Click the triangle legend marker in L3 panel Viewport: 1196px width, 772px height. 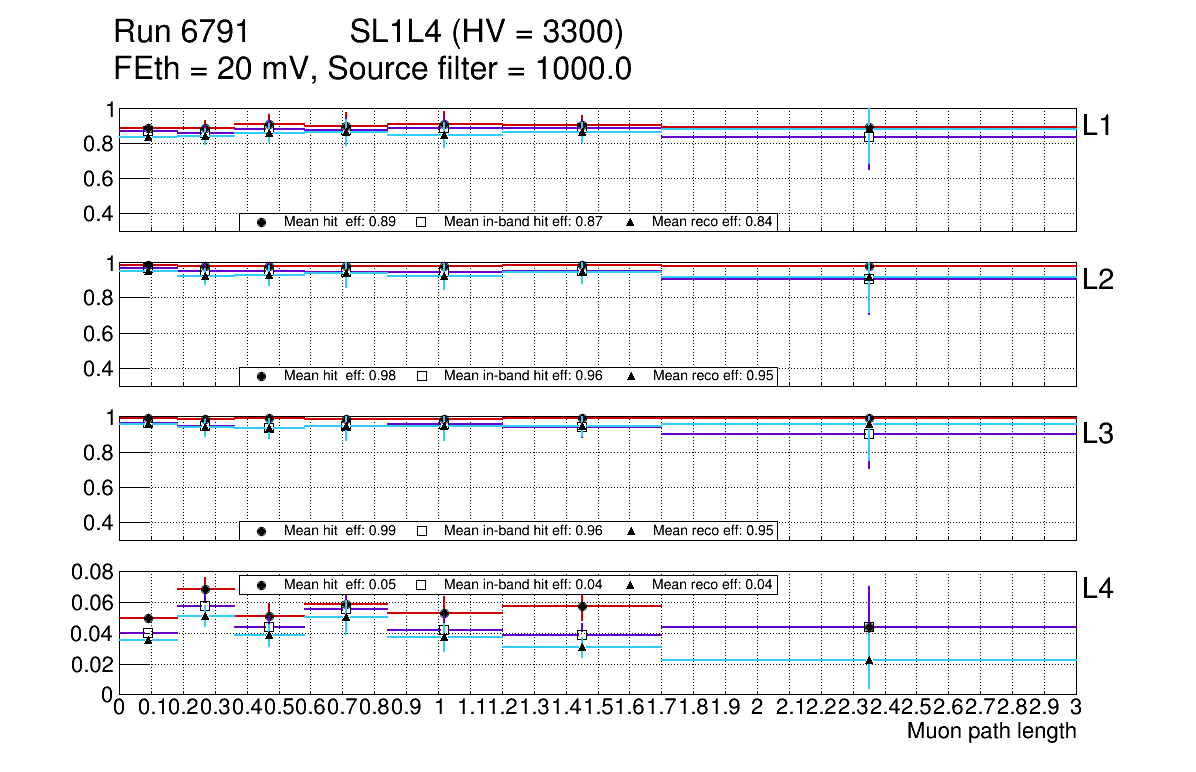[x=632, y=531]
